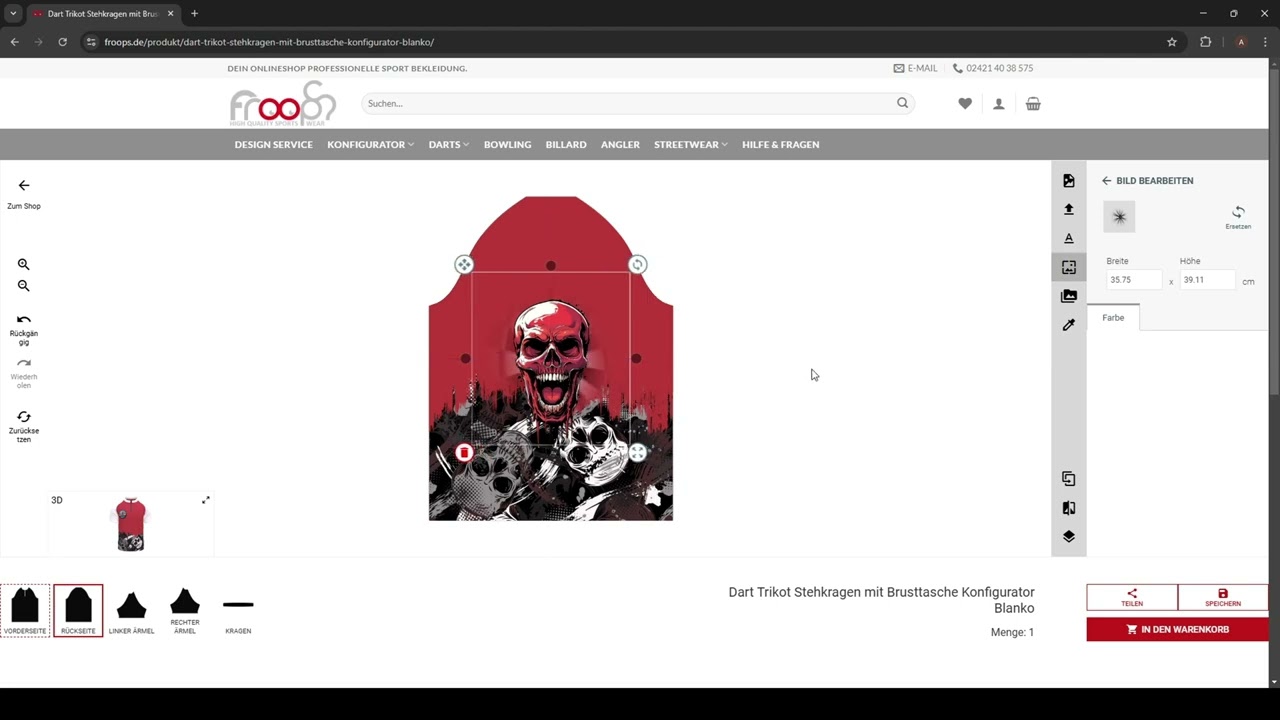Reset design with Zurücksetzen
The image size is (1280, 720).
(x=24, y=426)
